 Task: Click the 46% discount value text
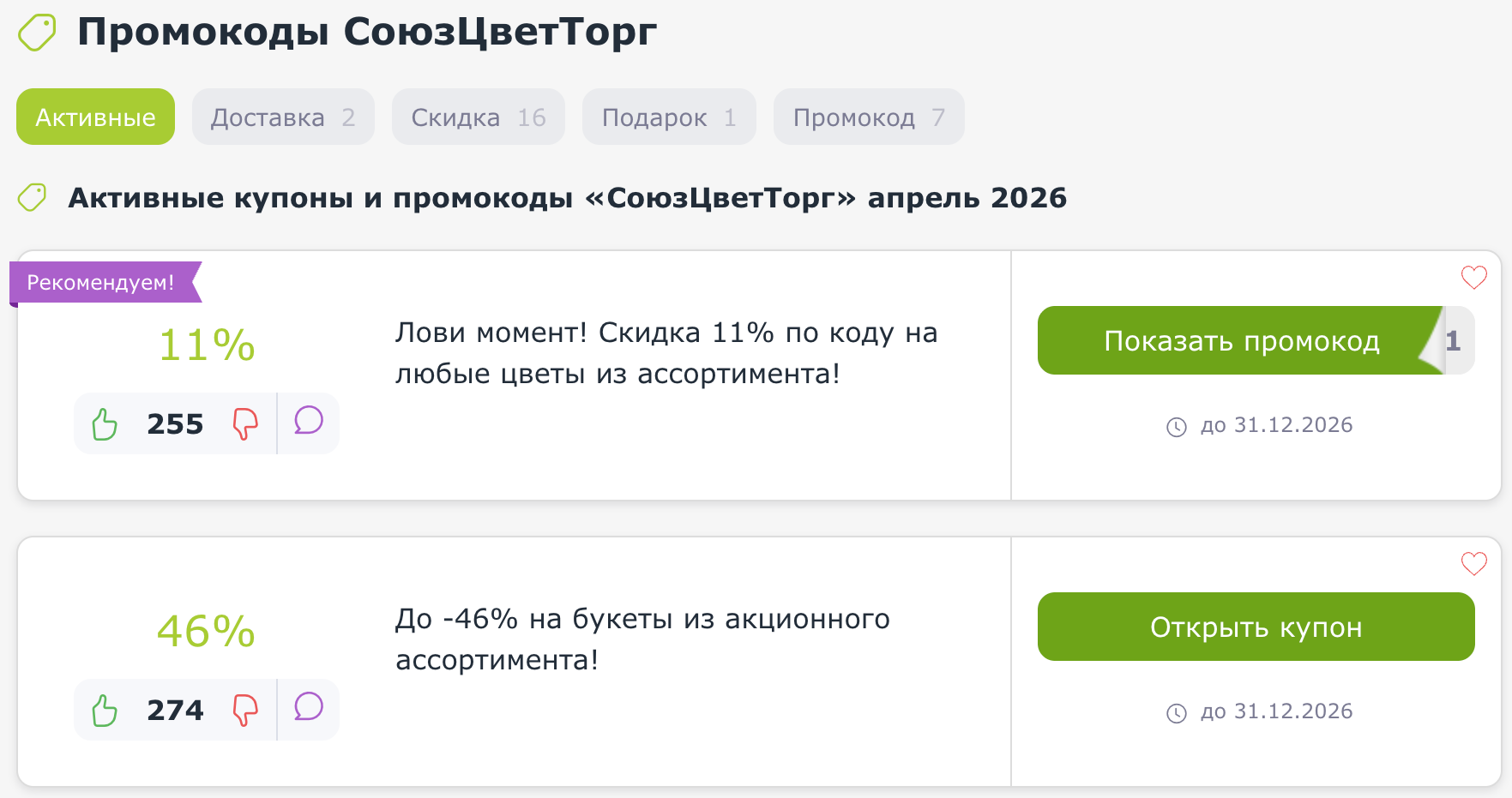point(205,632)
